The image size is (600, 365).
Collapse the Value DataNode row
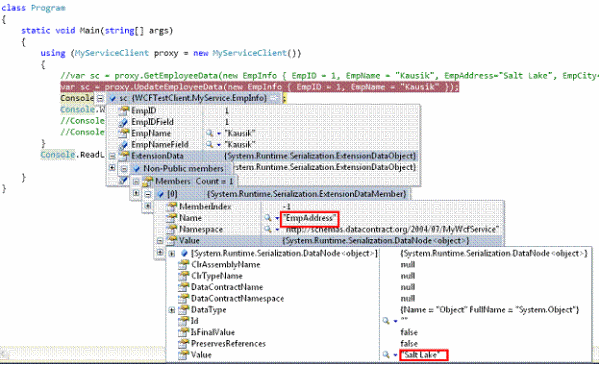[x=160, y=241]
